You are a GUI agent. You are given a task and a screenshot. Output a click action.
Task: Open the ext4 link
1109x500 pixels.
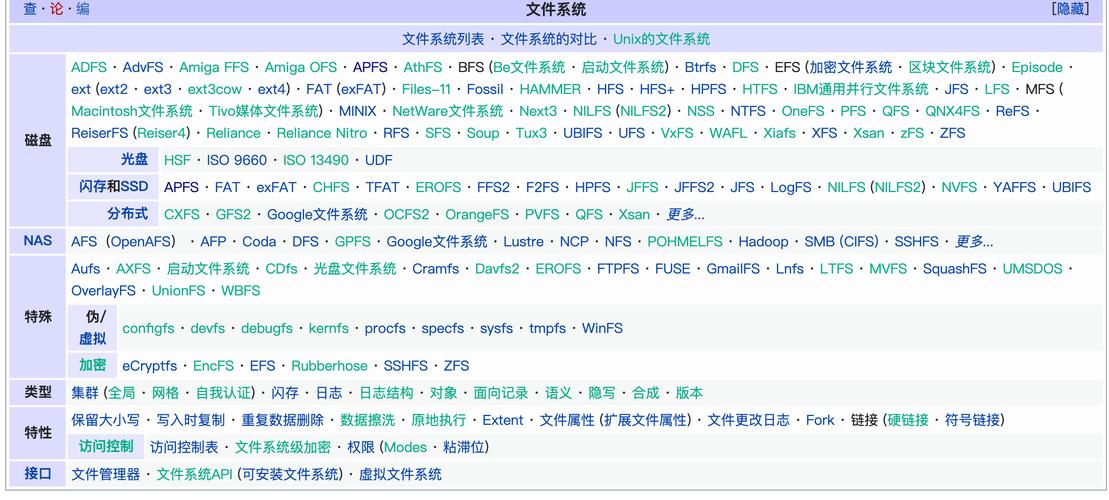[272, 89]
